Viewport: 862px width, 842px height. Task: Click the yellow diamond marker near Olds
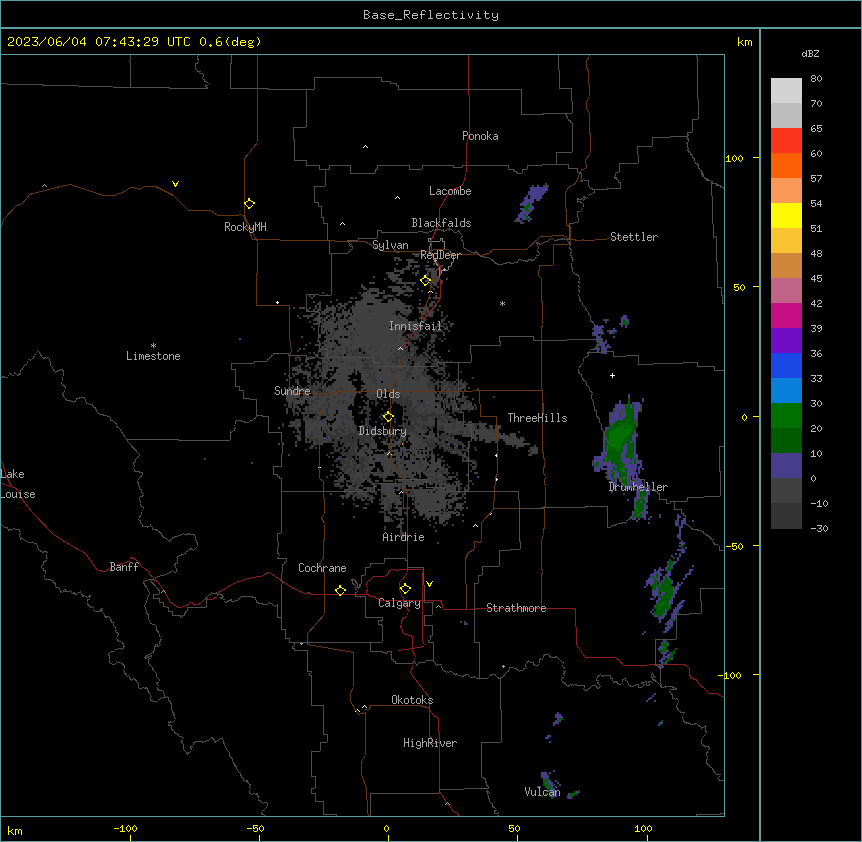click(388, 417)
